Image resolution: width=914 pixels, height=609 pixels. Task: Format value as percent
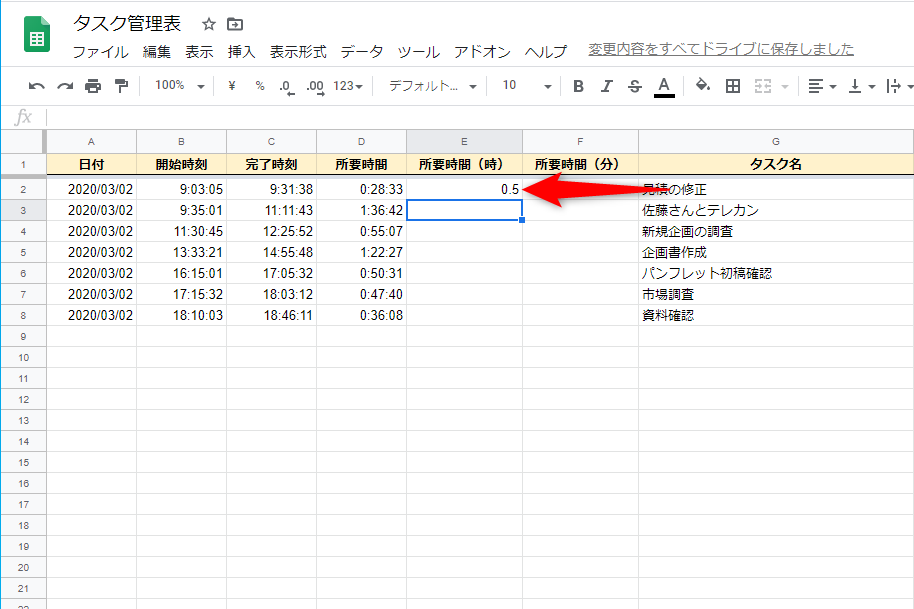(x=258, y=86)
